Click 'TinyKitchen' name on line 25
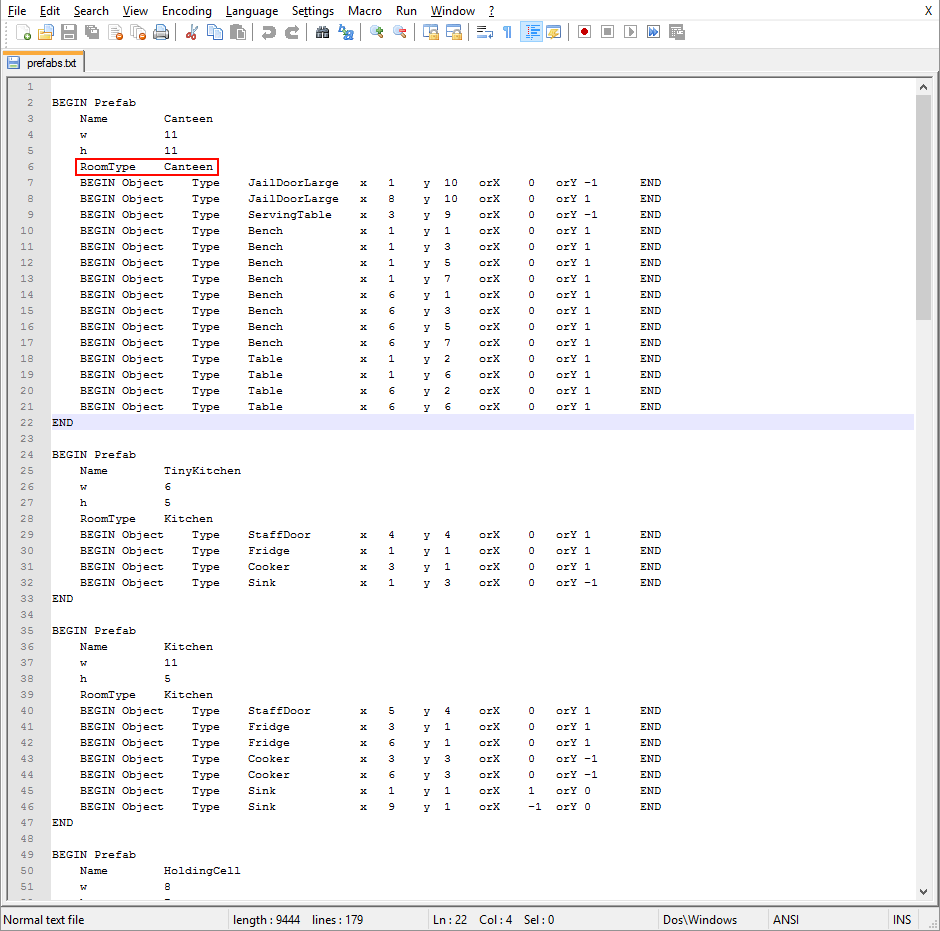Image resolution: width=940 pixels, height=931 pixels. click(202, 471)
